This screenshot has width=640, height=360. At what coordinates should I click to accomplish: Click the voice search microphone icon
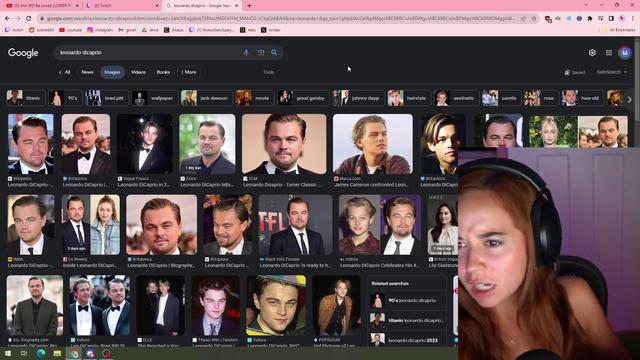point(246,53)
